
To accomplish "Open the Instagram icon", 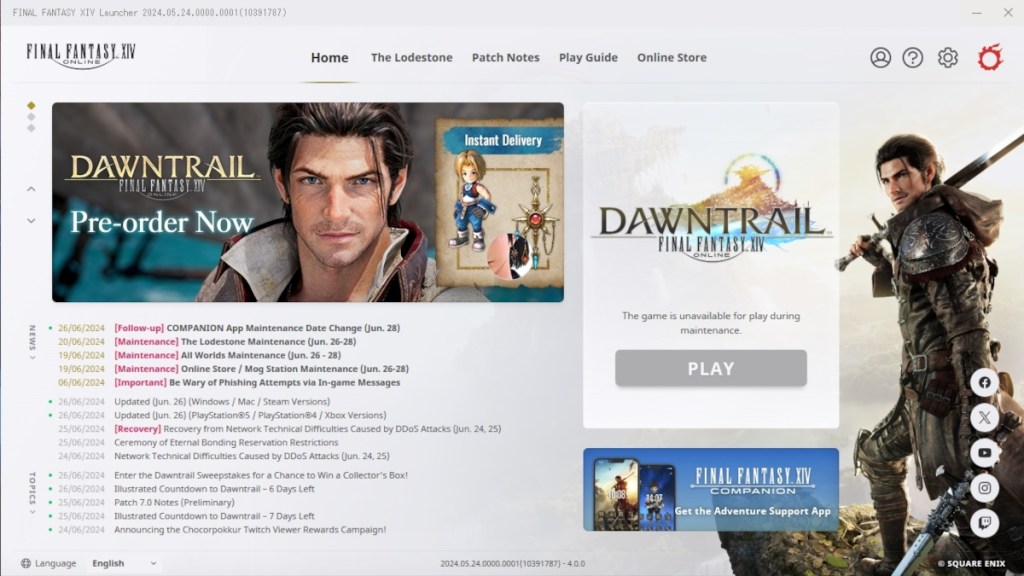I will pyautogui.click(x=985, y=488).
